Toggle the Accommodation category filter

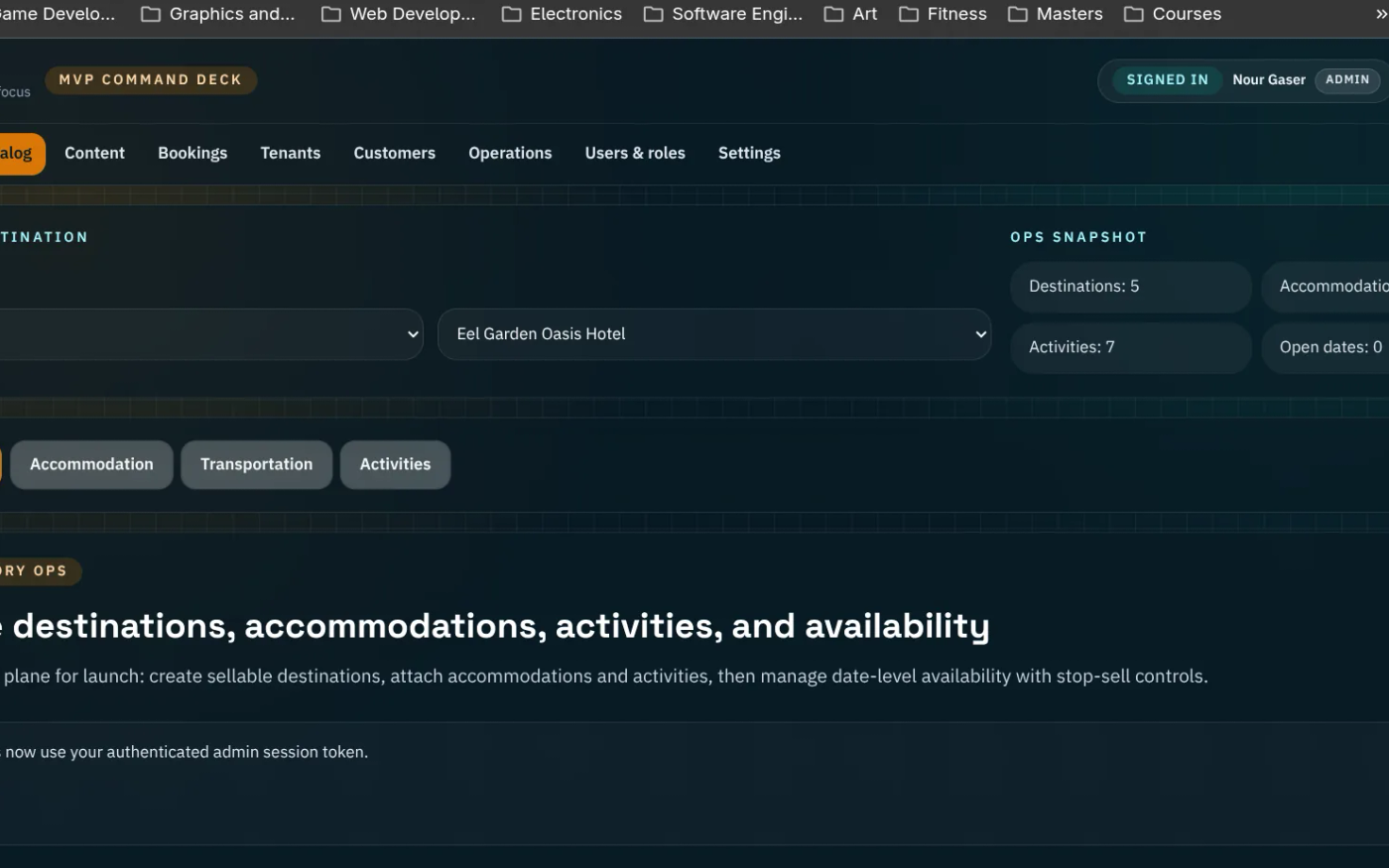pos(91,464)
